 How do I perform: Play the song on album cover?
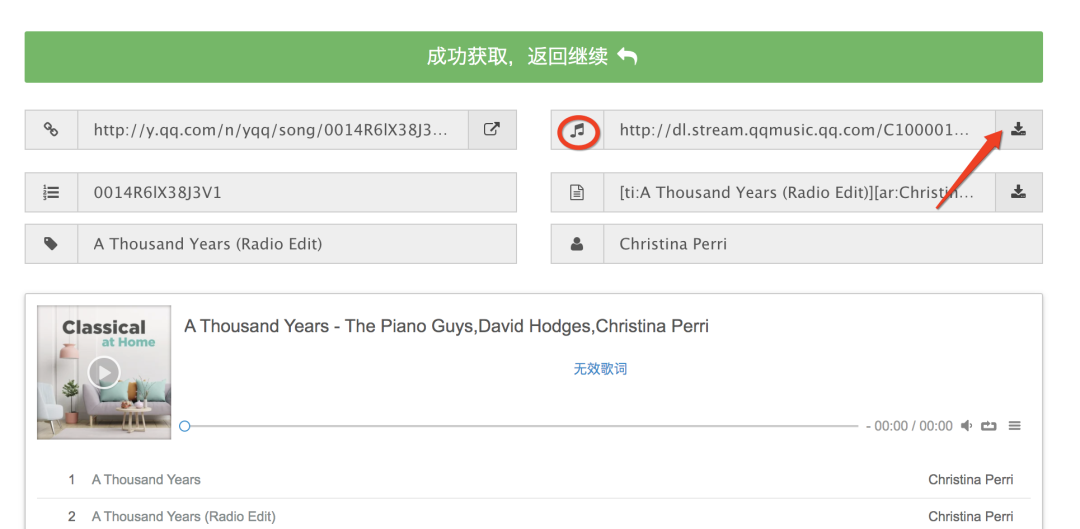point(104,373)
